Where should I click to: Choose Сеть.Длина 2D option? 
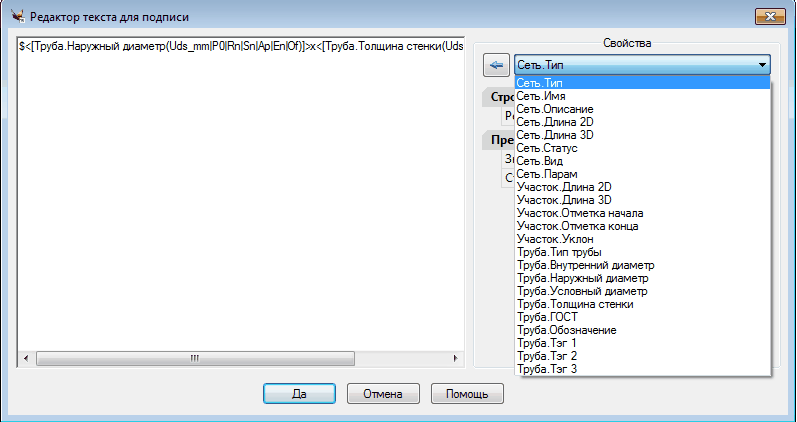pyautogui.click(x=555, y=121)
